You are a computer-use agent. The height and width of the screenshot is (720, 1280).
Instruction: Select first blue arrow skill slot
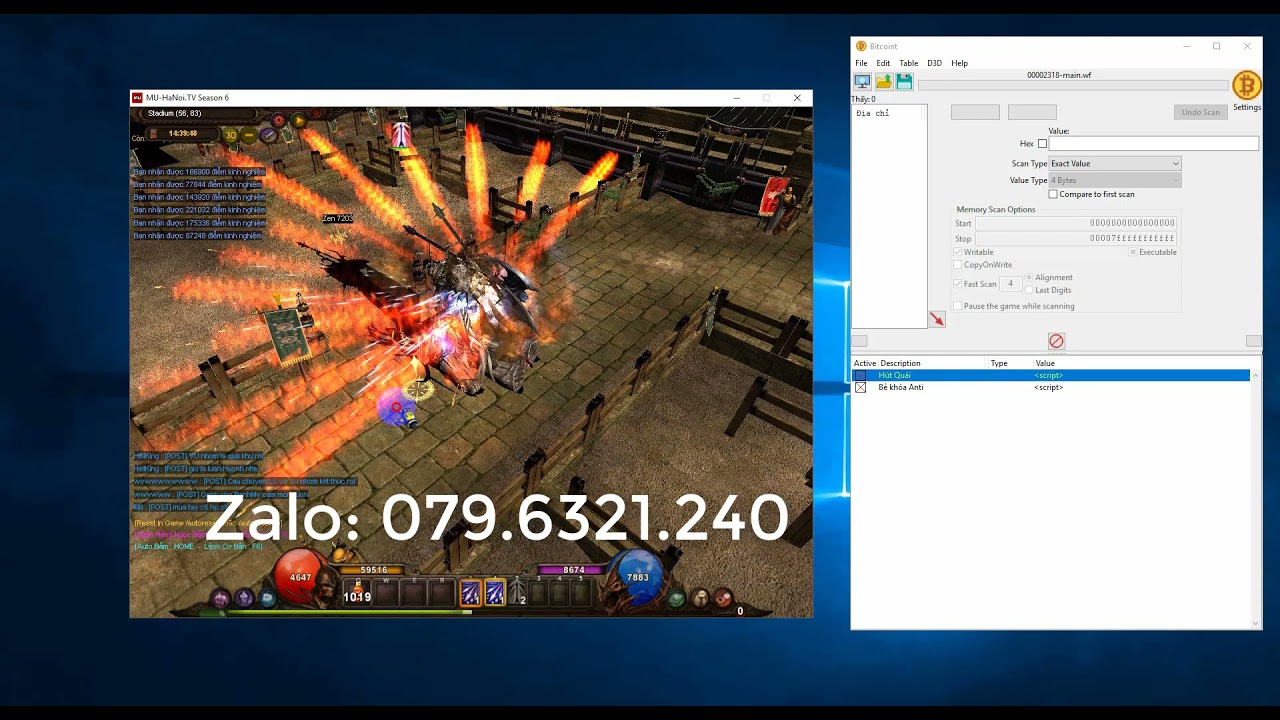pyautogui.click(x=470, y=593)
